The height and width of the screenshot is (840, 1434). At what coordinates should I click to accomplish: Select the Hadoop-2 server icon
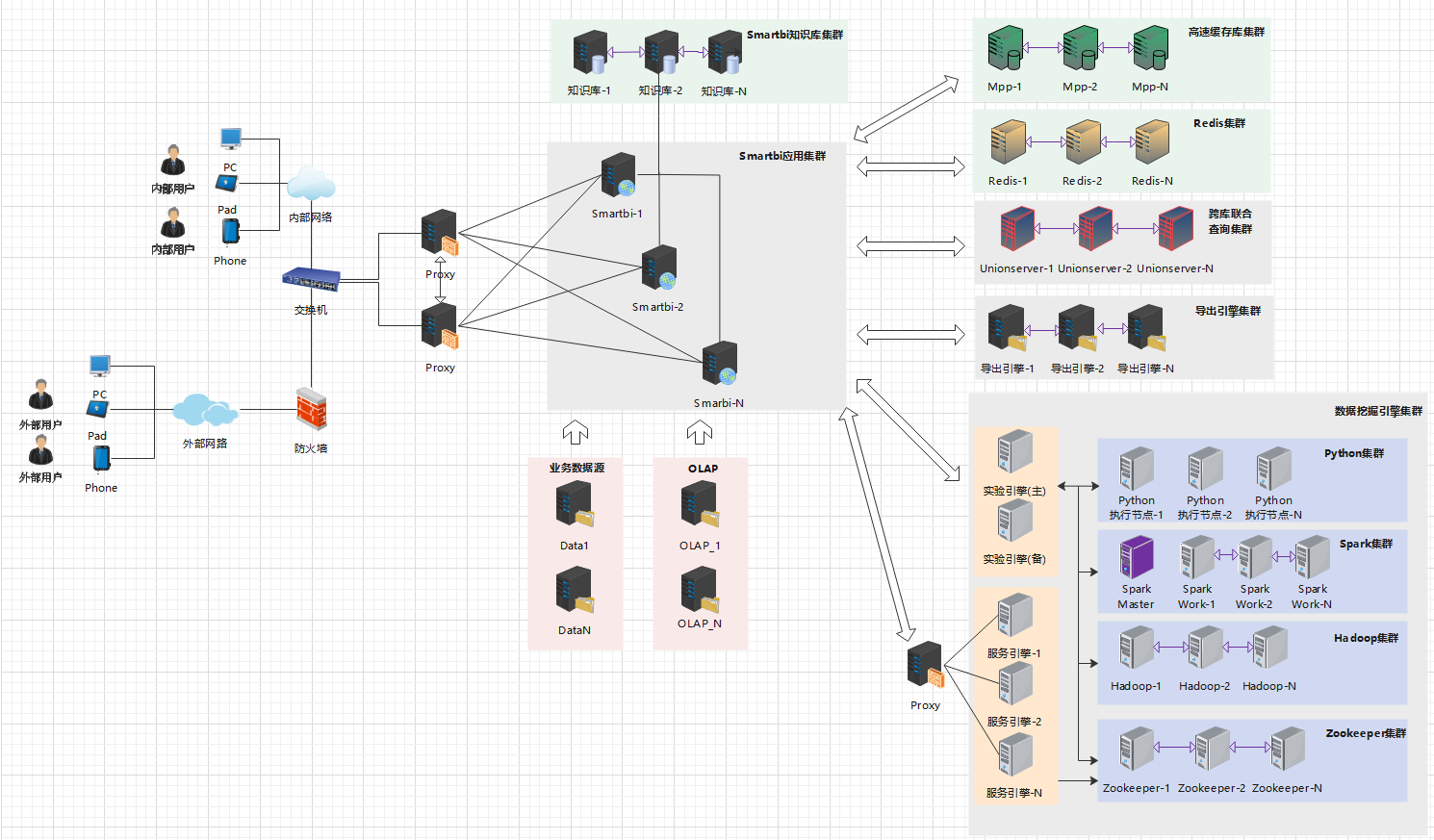point(1205,649)
